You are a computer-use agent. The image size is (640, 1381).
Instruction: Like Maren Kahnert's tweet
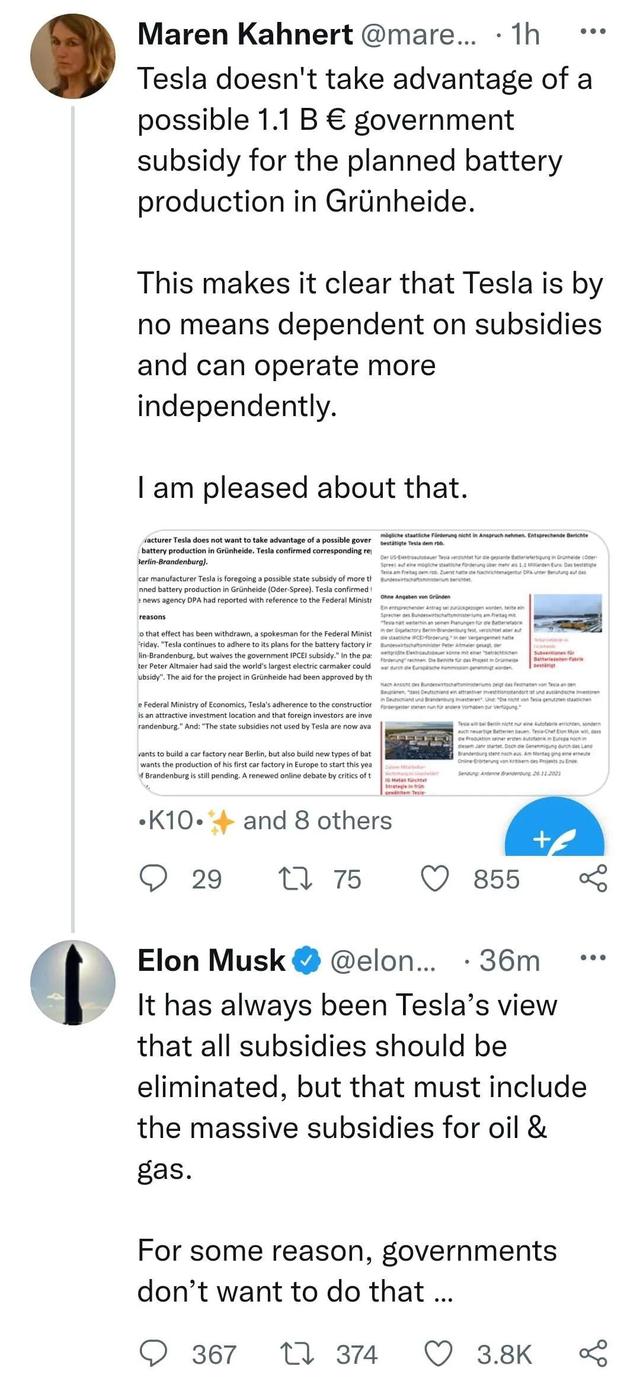pos(435,879)
